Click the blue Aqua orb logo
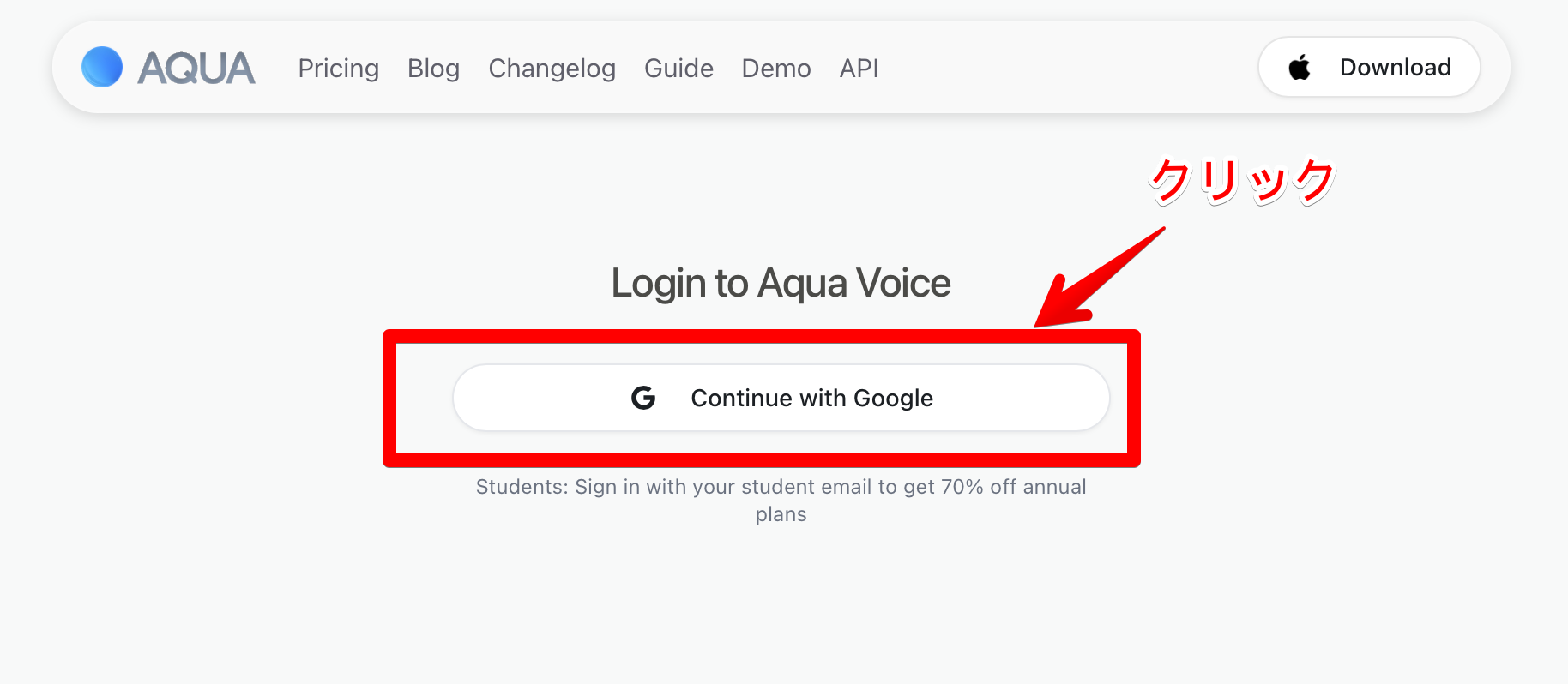 pyautogui.click(x=102, y=67)
